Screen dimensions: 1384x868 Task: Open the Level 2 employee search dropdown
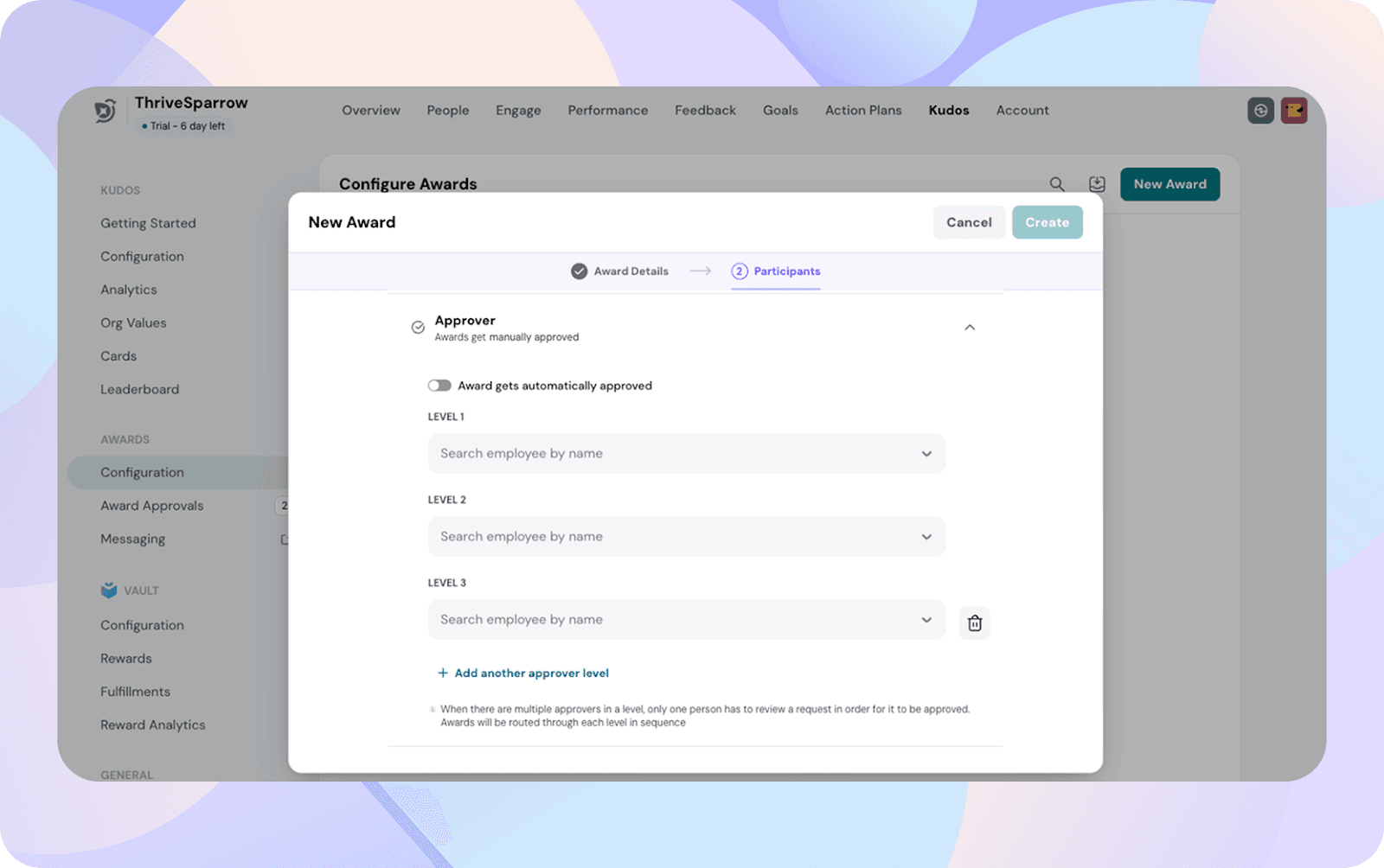click(x=687, y=537)
